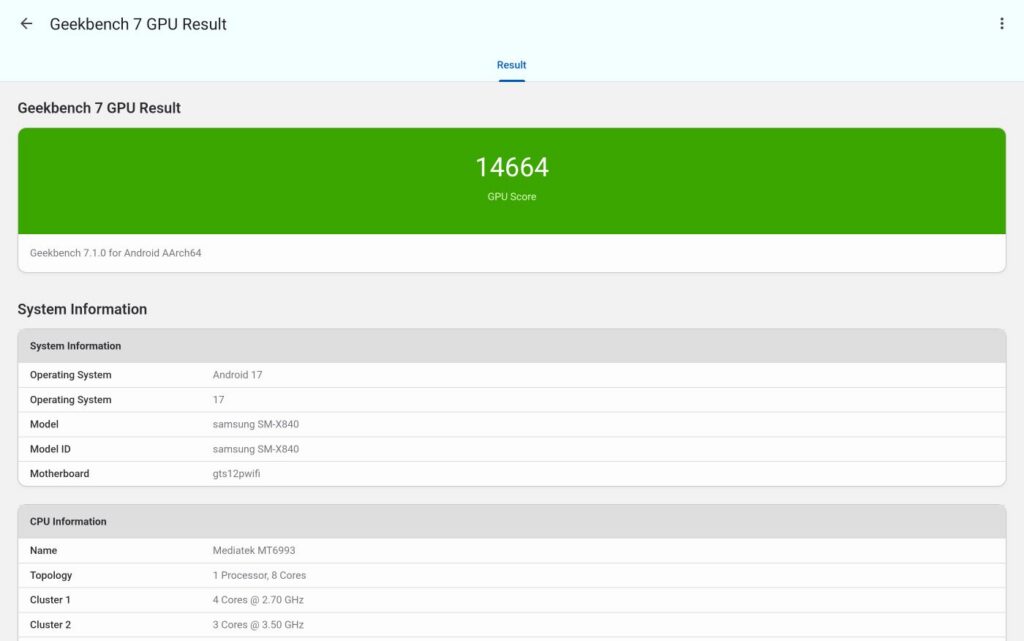This screenshot has width=1024, height=641.
Task: Click the 'samsung SM-X840' value in the Model ID row
Action: [255, 449]
